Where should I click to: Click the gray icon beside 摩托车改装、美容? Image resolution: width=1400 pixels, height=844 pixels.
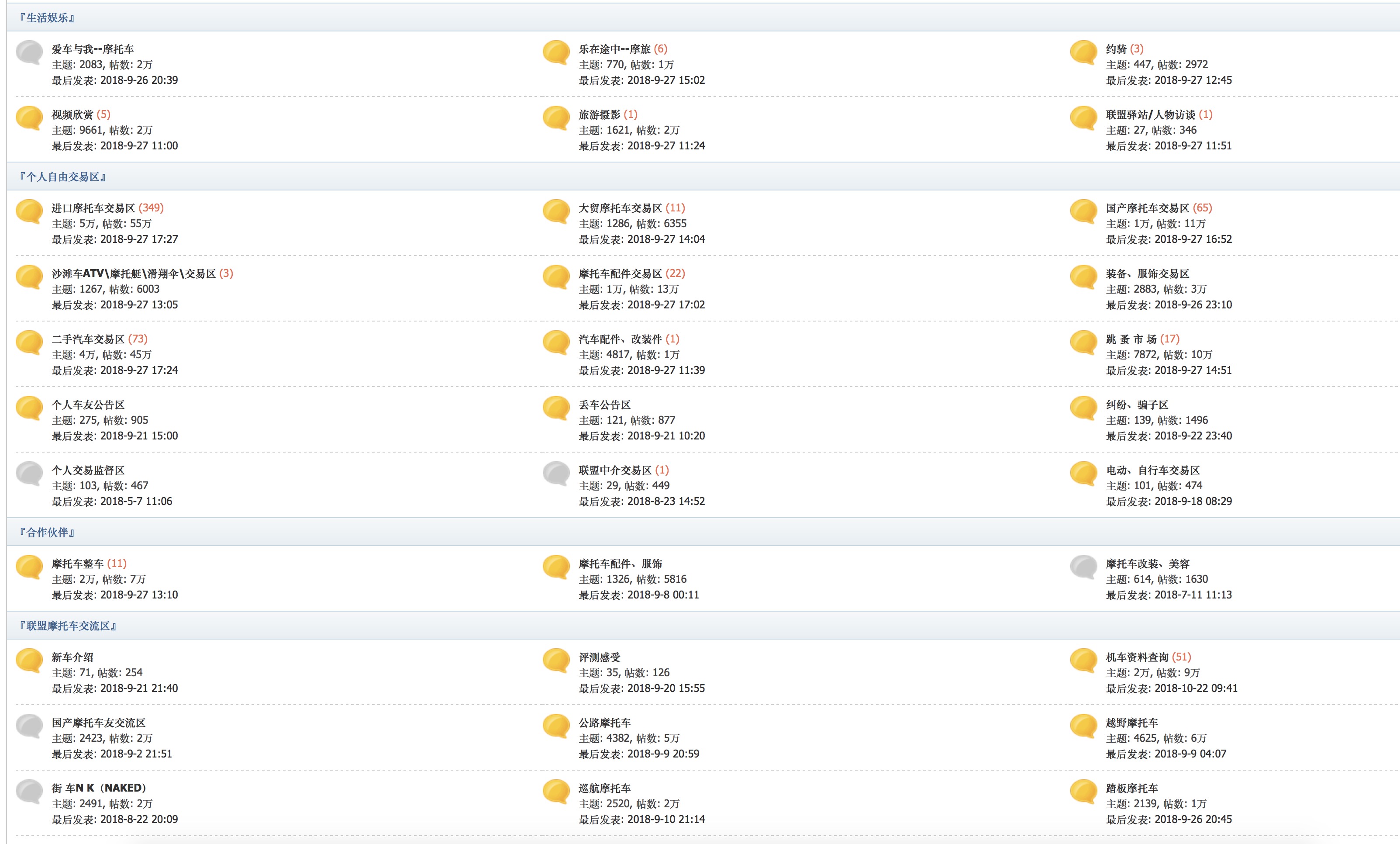click(x=1083, y=567)
